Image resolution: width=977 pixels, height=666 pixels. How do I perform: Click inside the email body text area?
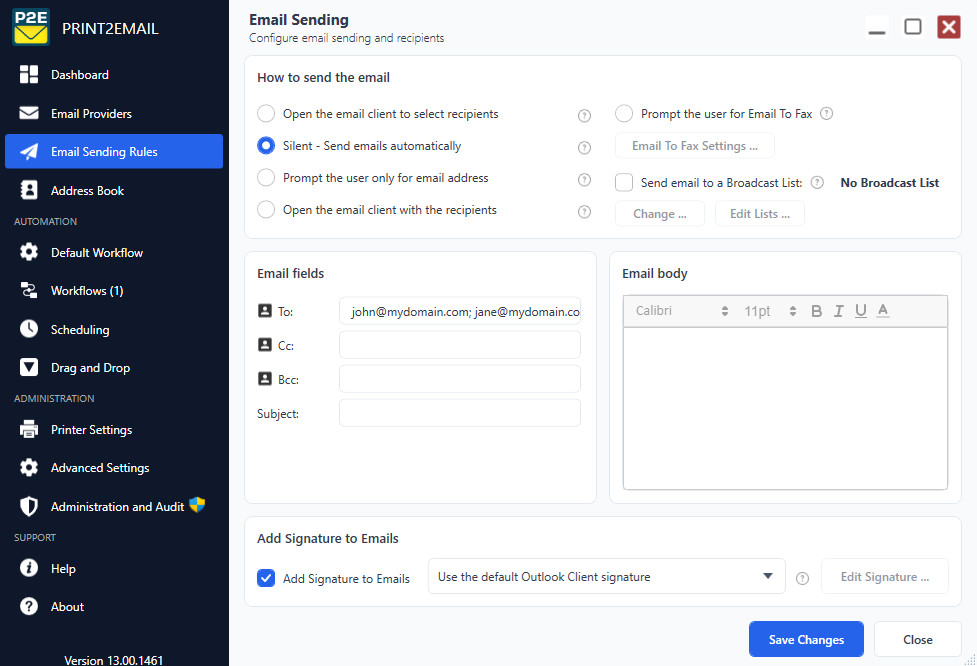pos(785,408)
